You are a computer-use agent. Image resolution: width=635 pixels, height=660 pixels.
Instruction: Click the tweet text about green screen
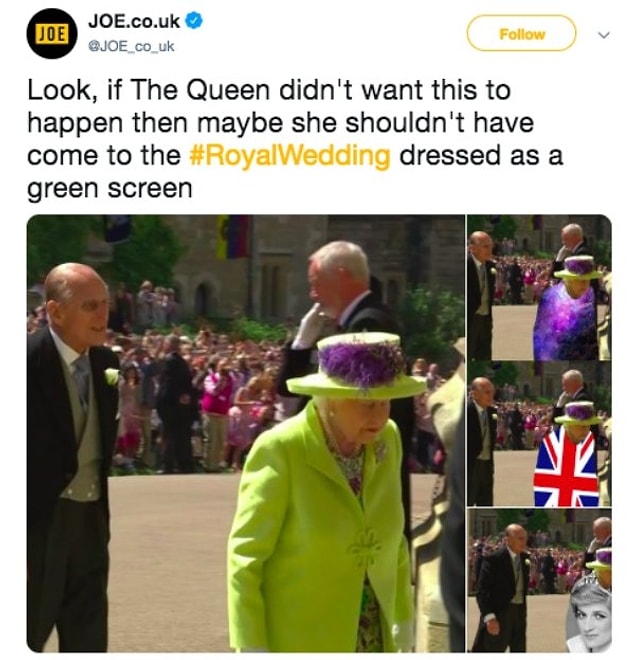coord(295,139)
